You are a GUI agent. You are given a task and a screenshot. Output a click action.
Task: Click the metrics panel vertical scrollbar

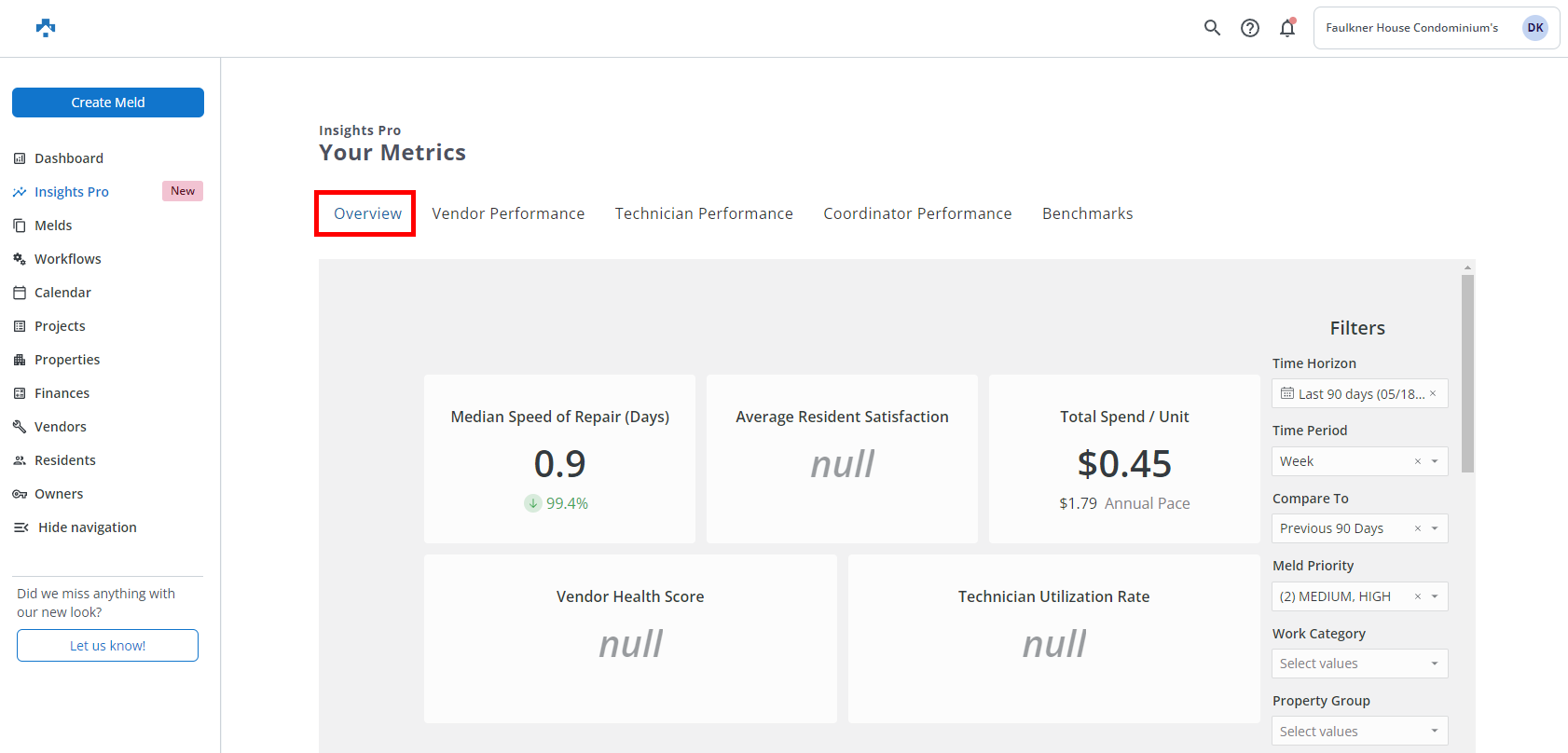[1467, 373]
